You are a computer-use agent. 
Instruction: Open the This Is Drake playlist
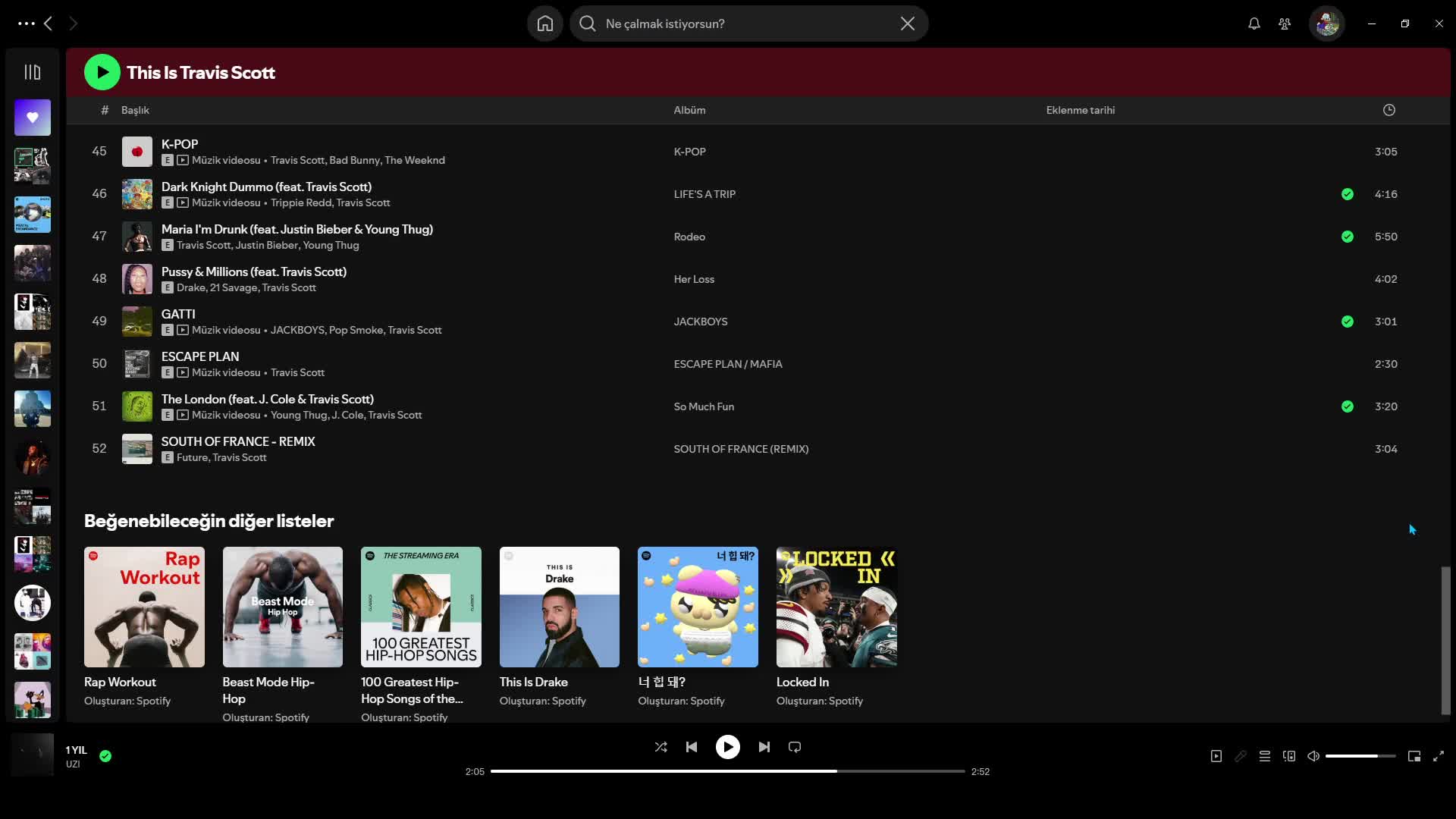pyautogui.click(x=559, y=607)
